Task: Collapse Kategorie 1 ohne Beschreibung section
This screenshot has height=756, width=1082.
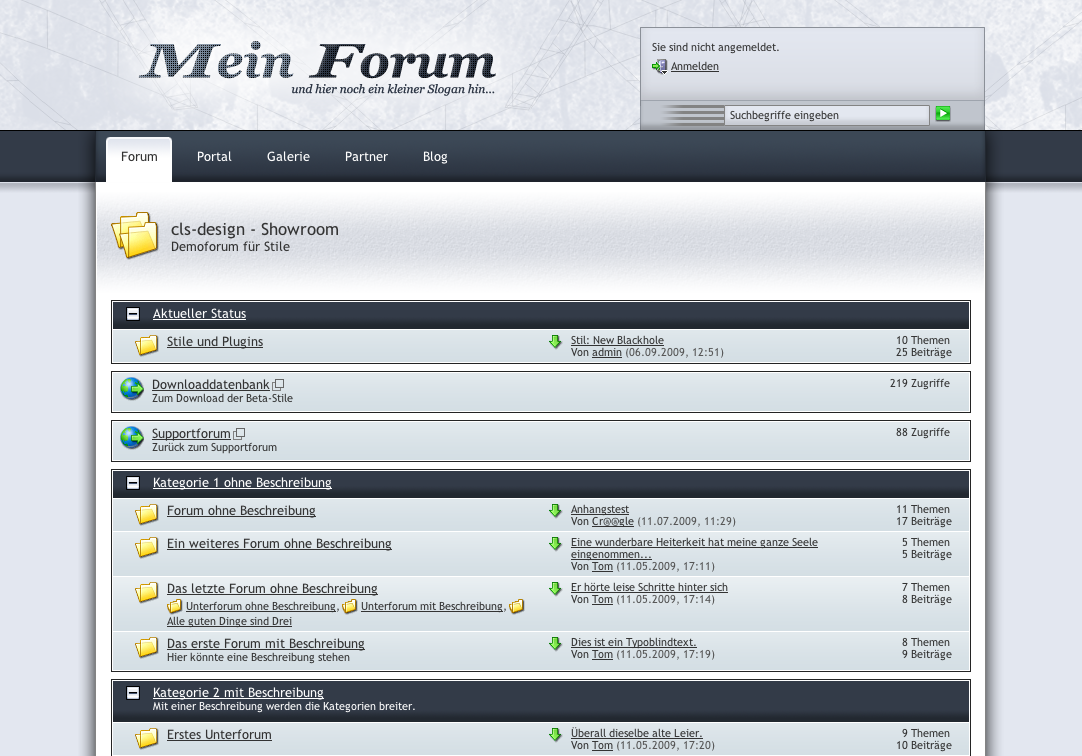Action: point(133,483)
